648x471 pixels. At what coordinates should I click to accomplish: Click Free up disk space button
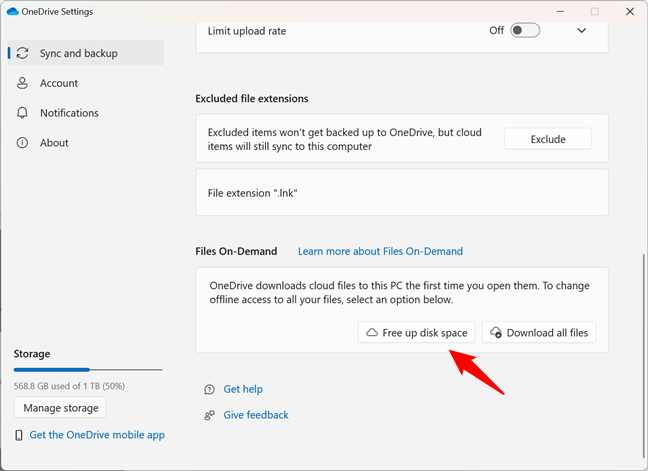pos(416,332)
